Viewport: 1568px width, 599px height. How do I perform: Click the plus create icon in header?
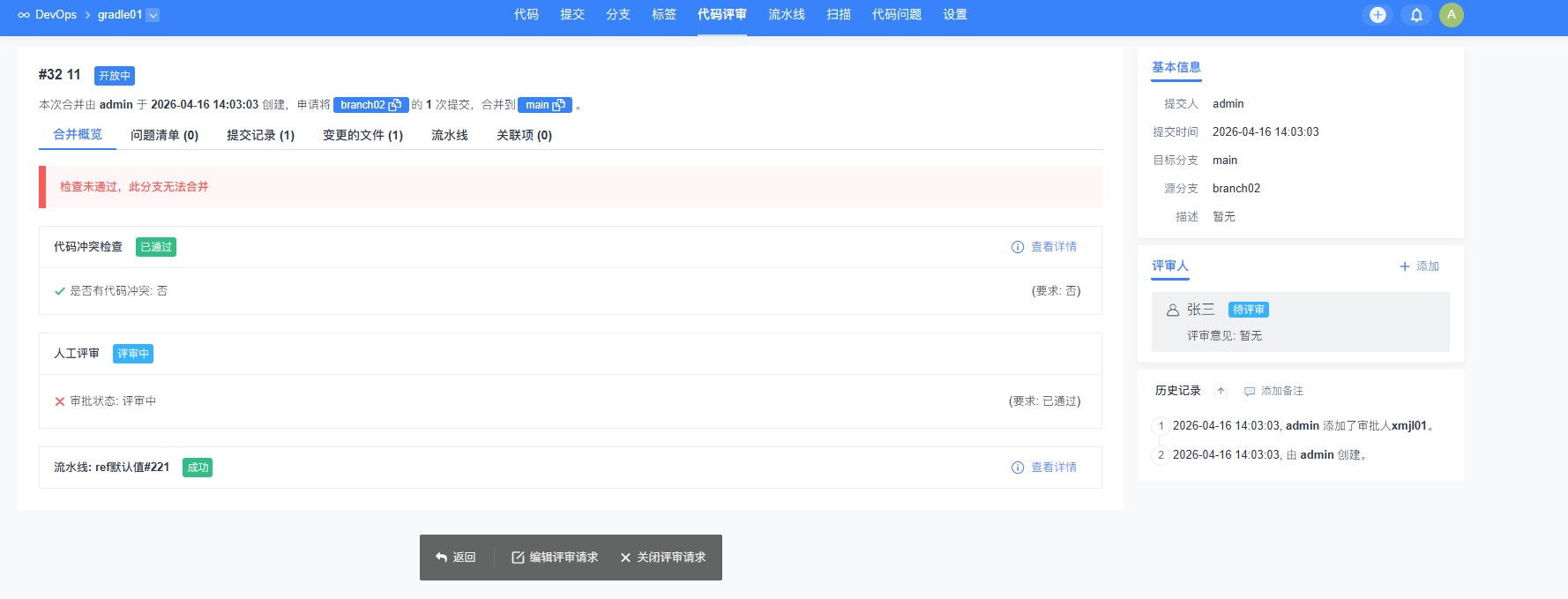point(1378,15)
